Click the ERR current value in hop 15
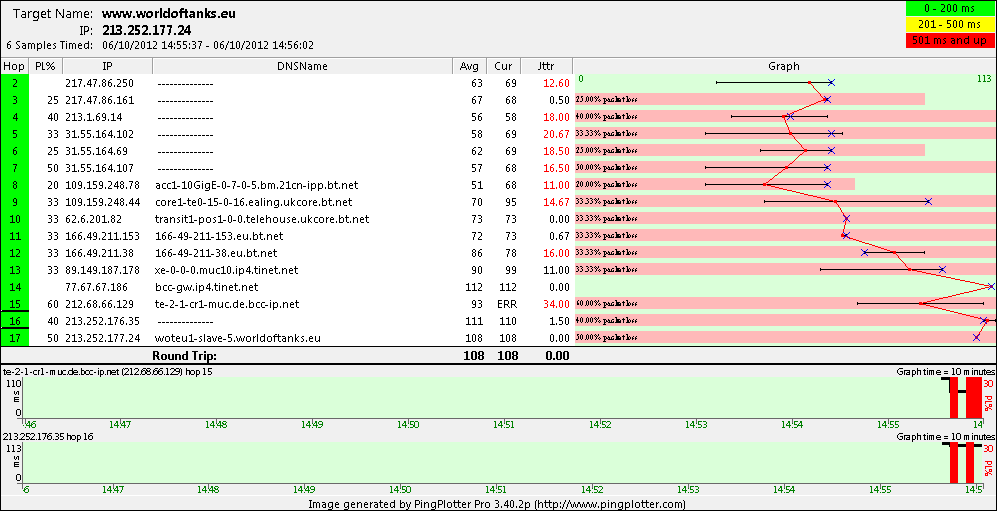Image resolution: width=997 pixels, height=511 pixels. 509,304
